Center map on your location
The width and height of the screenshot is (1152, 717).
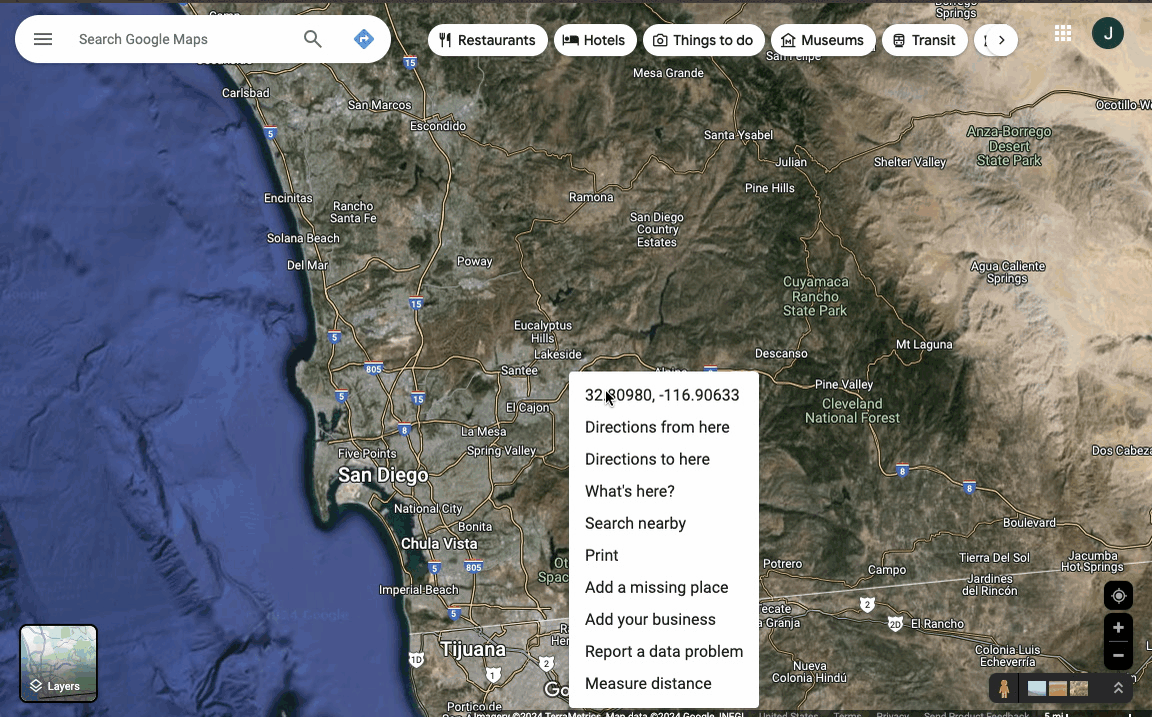[x=1118, y=596]
